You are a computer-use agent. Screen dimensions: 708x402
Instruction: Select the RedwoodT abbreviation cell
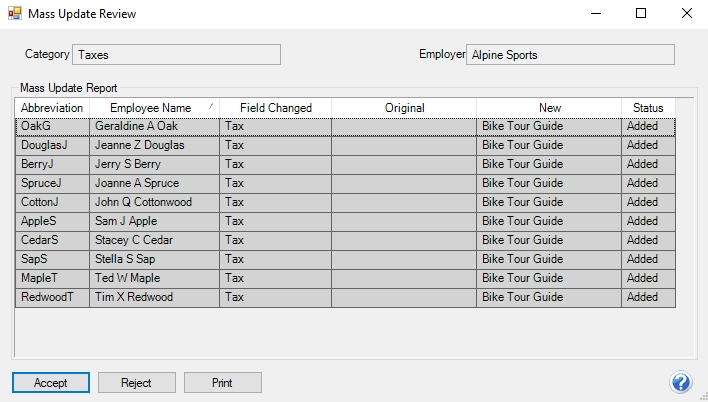(52, 297)
